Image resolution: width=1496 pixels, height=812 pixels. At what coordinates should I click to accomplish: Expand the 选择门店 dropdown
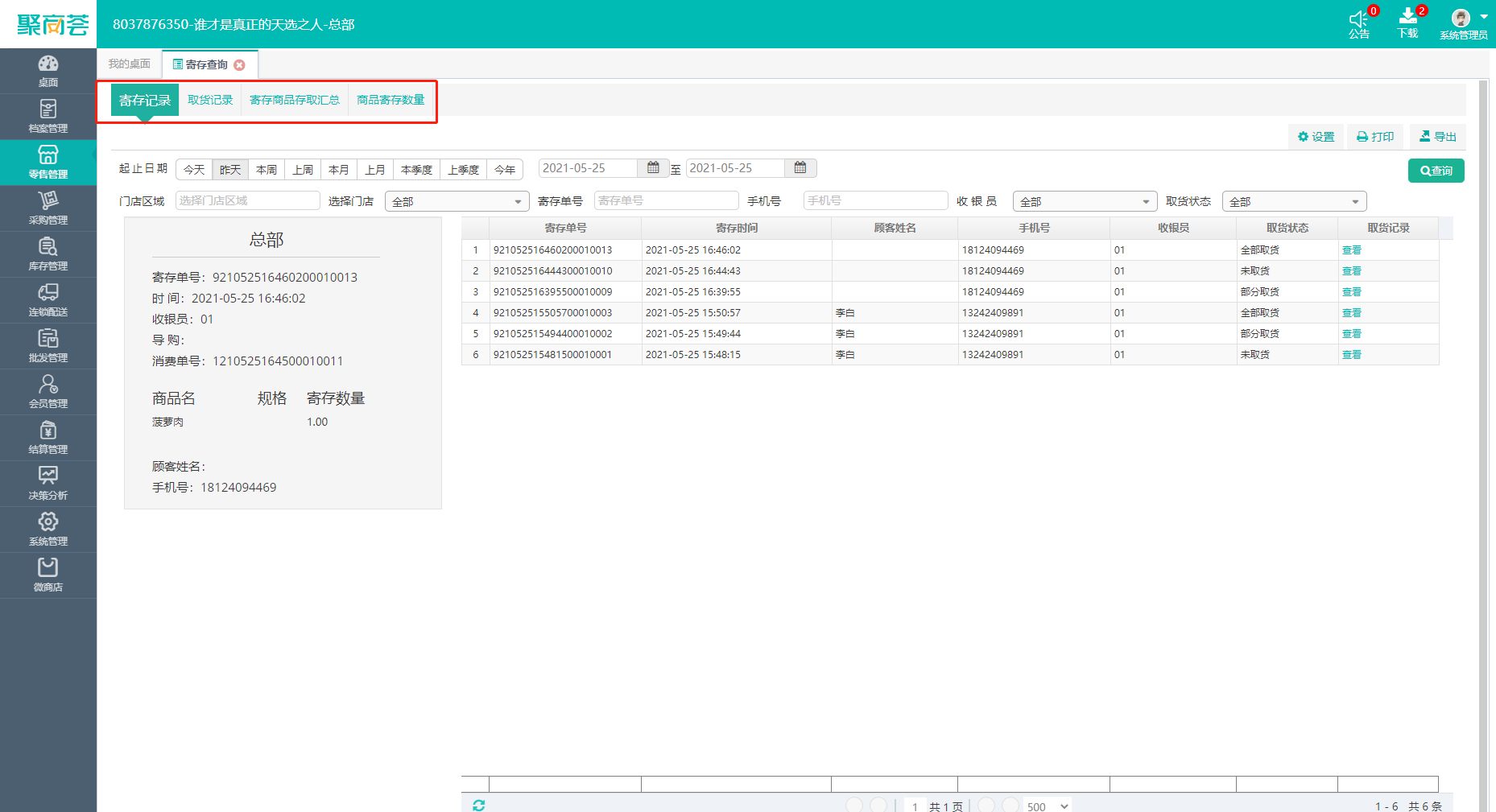point(457,201)
